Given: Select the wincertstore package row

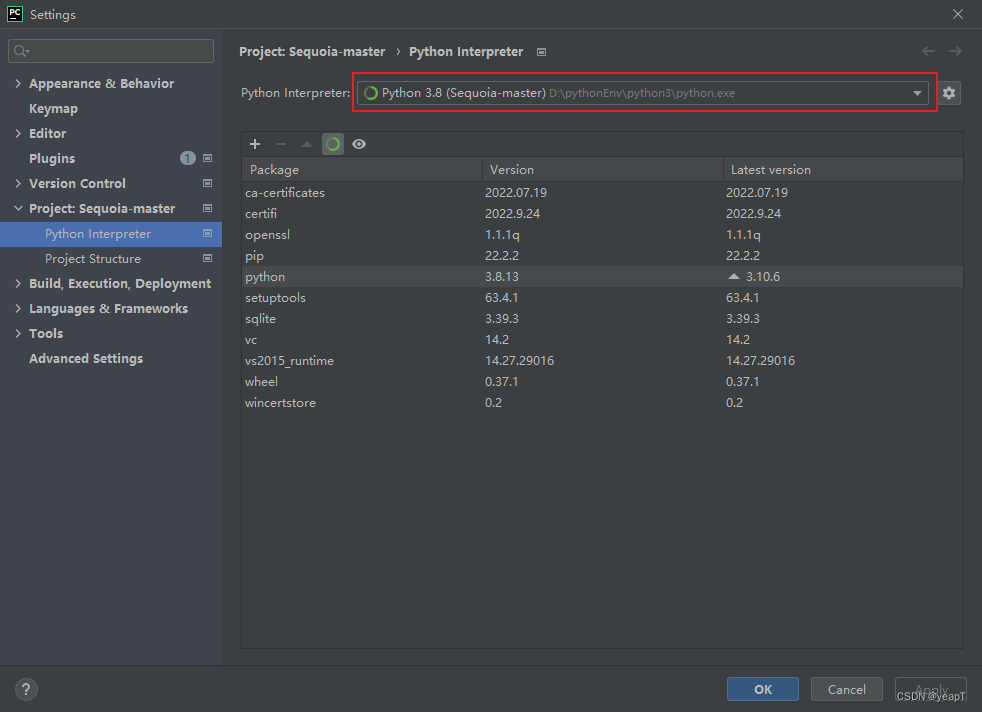Looking at the screenshot, I should pos(602,403).
